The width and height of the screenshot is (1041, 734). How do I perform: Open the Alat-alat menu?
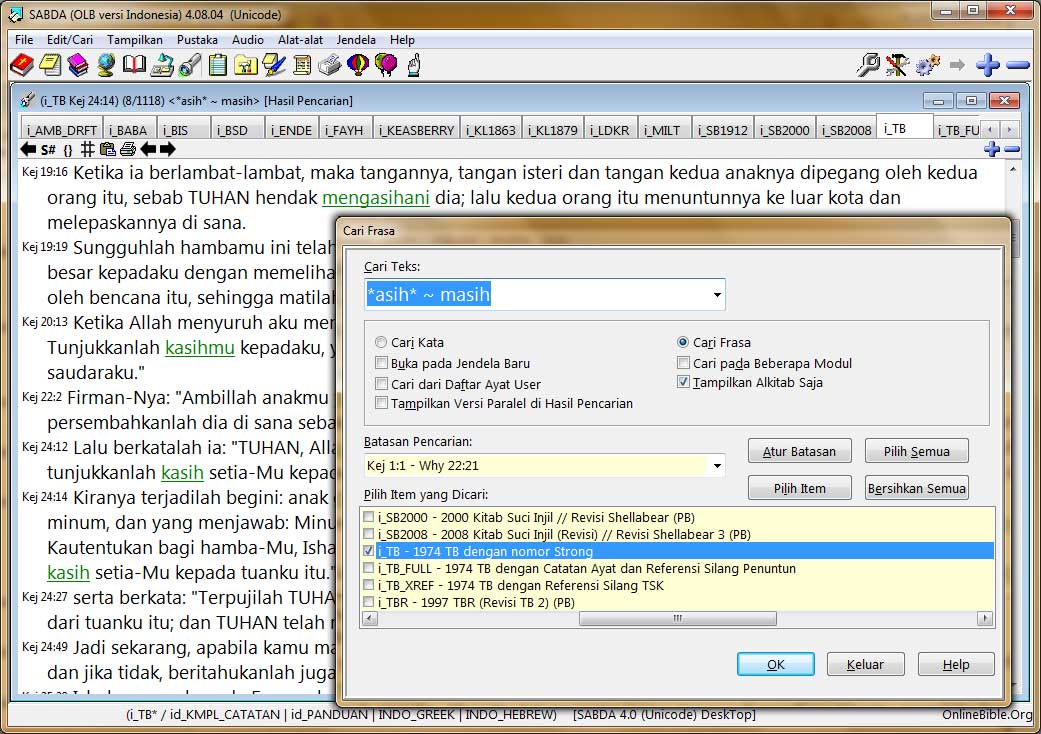coord(300,40)
